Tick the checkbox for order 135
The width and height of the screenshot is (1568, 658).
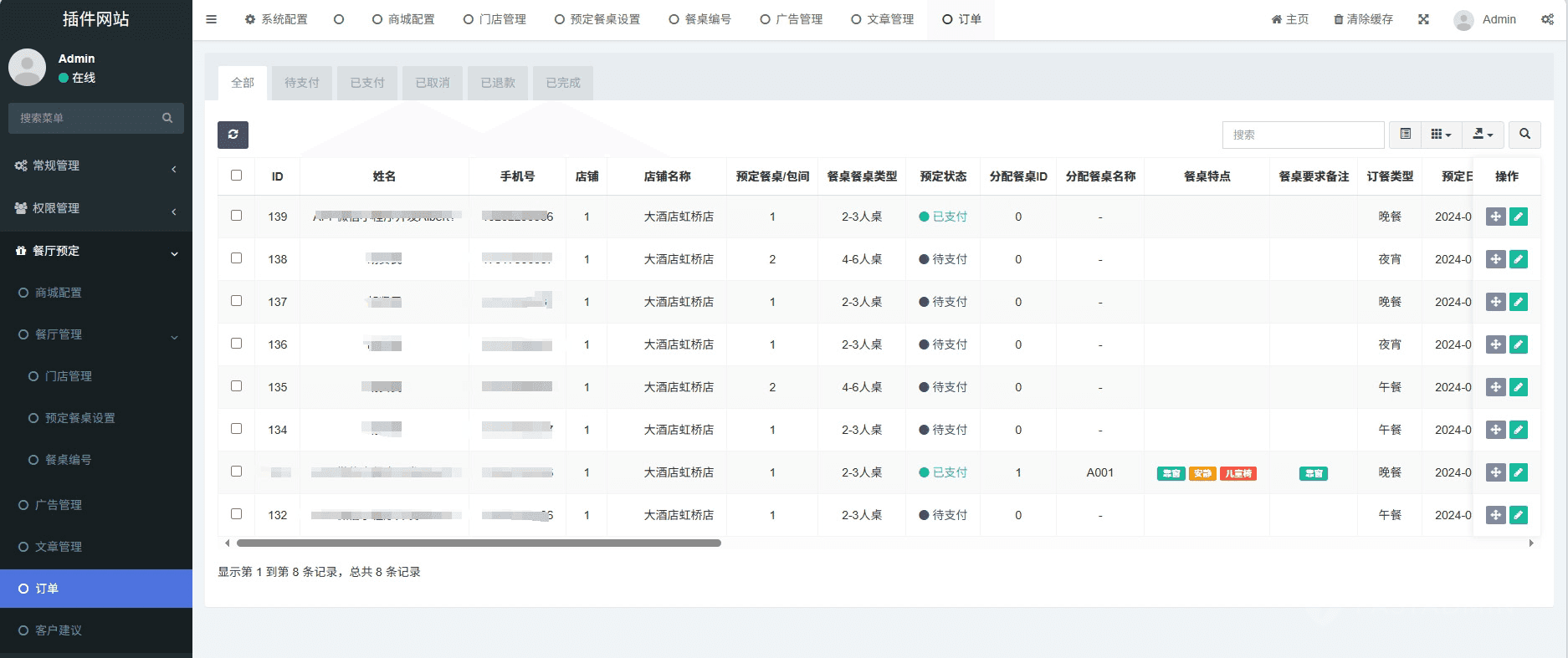pos(236,386)
